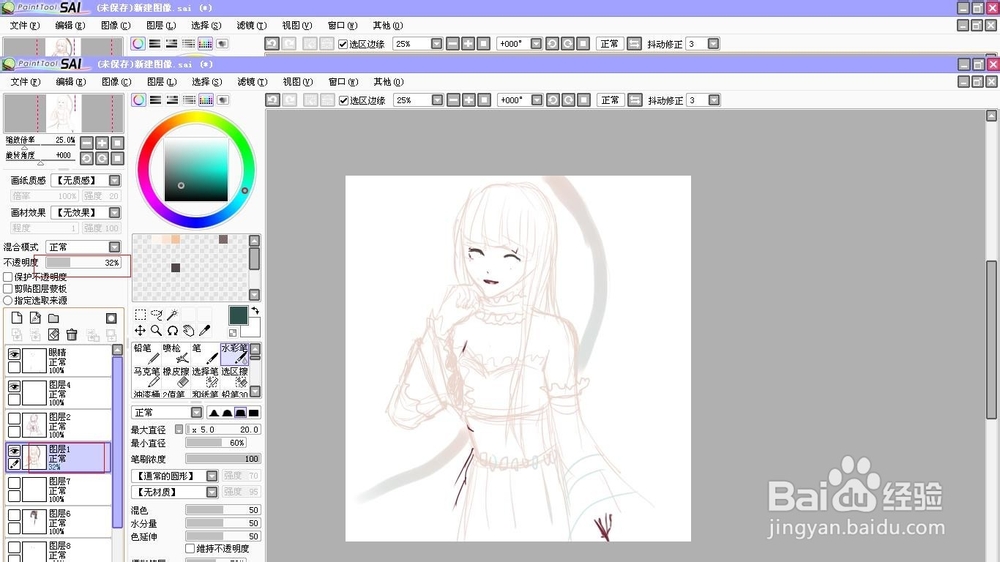The image size is (1000, 562).
Task: Click undo in the front window toolbar
Action: 272,100
